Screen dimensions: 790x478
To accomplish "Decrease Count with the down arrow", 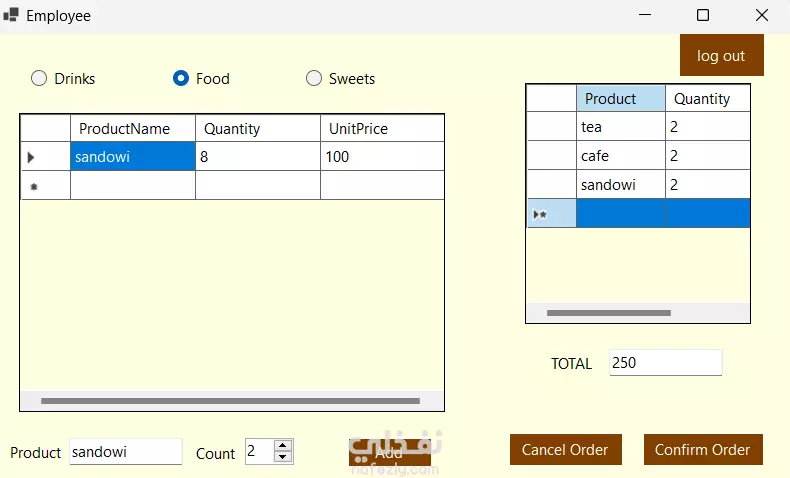I will [283, 457].
